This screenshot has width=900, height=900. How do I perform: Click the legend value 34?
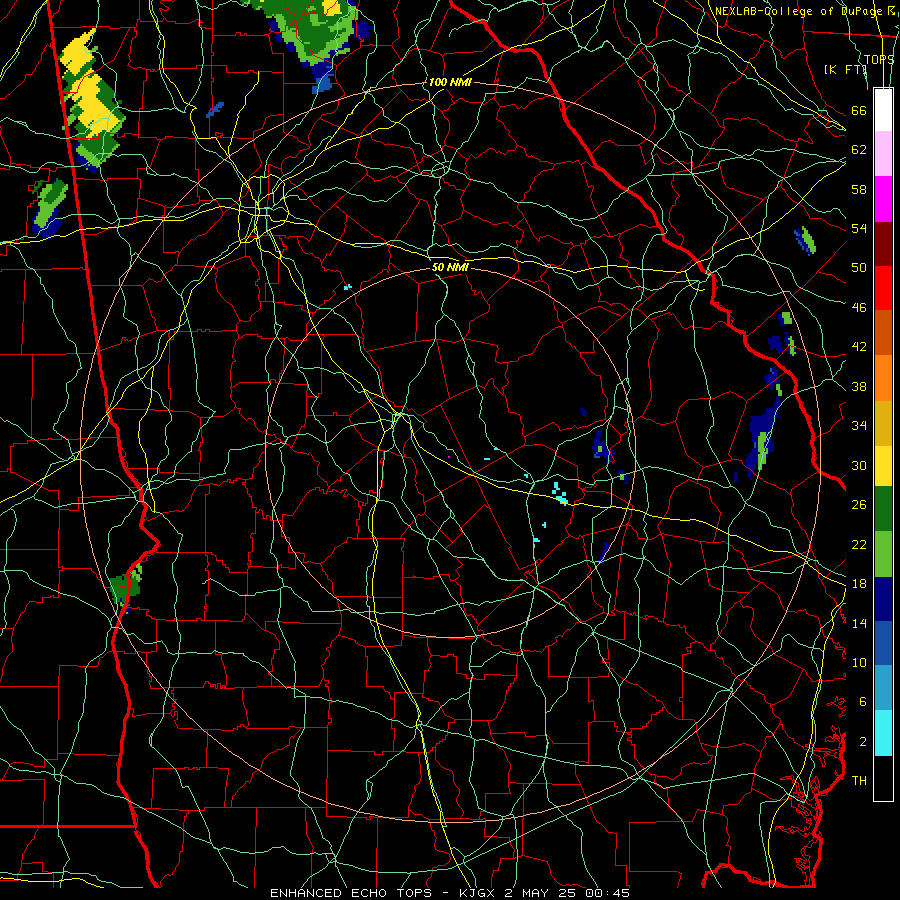click(x=859, y=425)
